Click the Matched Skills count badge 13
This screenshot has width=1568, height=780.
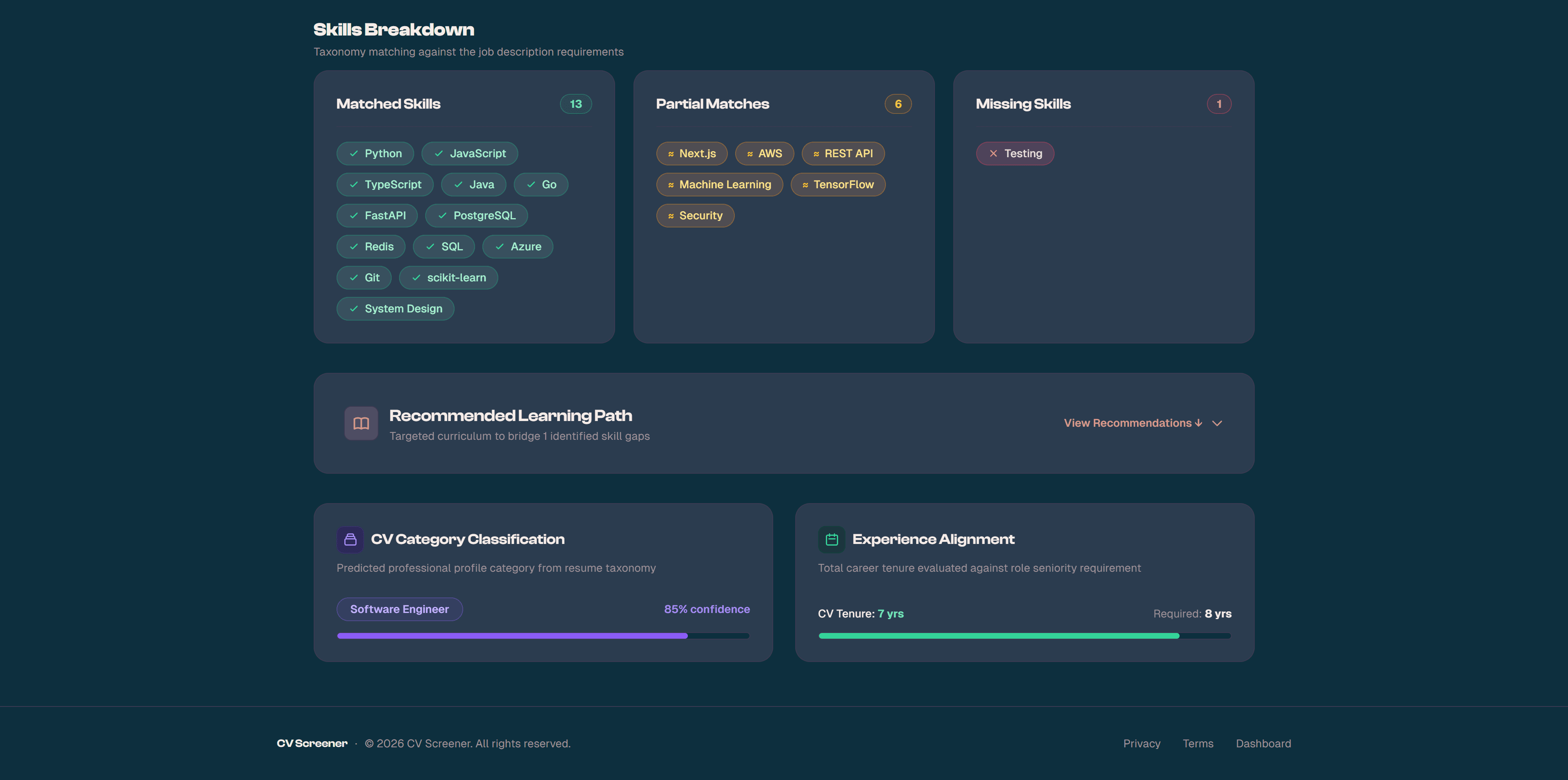(x=575, y=104)
